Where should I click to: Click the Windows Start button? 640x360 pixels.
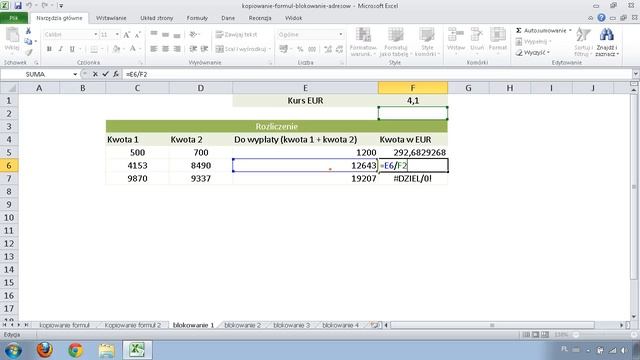(13, 350)
